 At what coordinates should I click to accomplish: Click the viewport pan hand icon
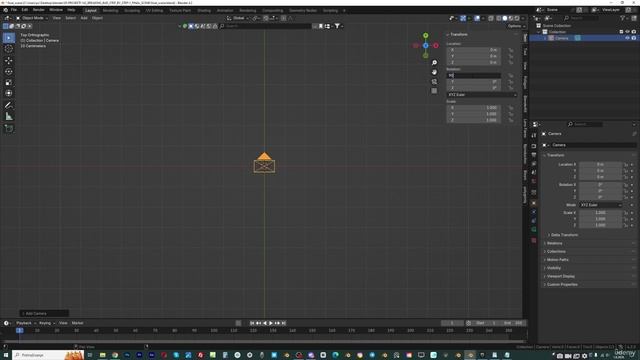coord(434,72)
